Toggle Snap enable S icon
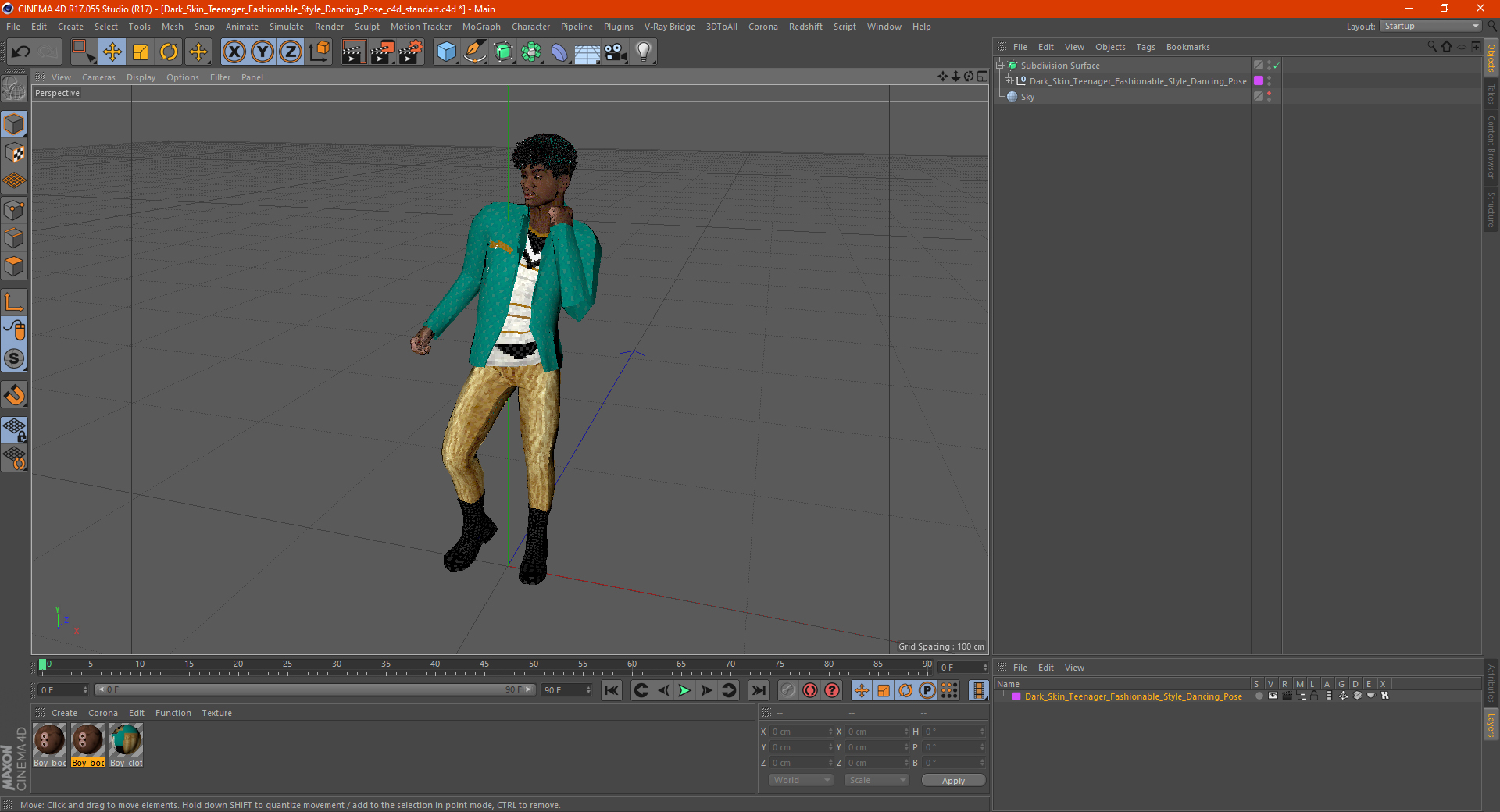Image resolution: width=1500 pixels, height=812 pixels. 14,358
